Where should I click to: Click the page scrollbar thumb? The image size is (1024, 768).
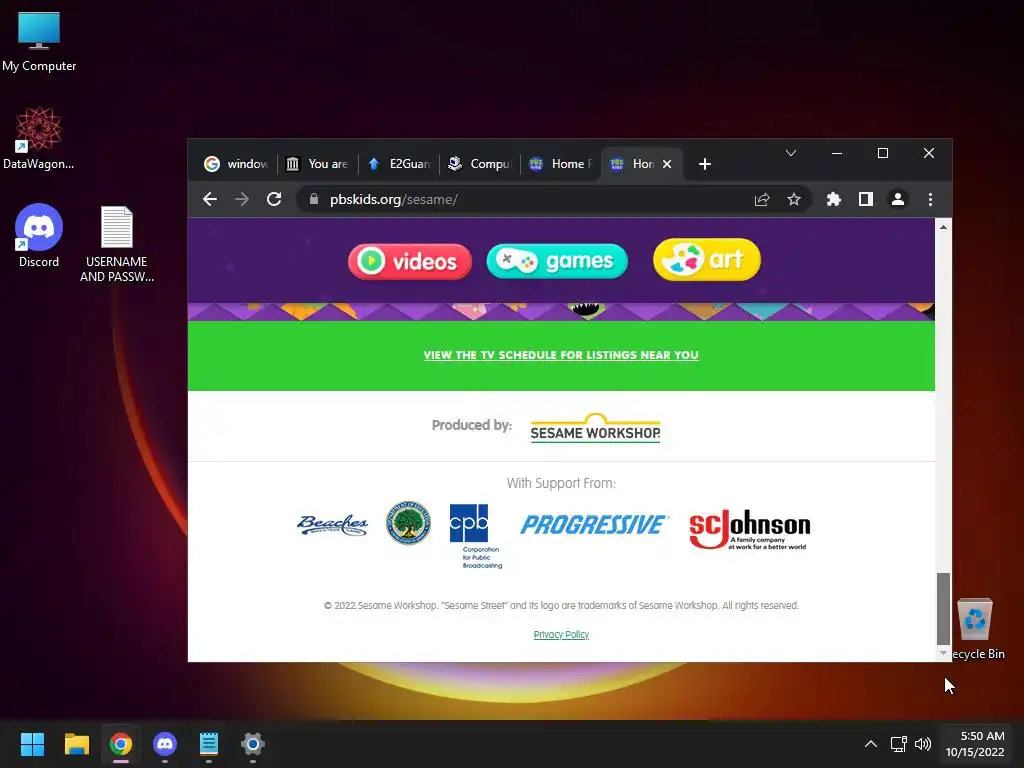pos(943,609)
